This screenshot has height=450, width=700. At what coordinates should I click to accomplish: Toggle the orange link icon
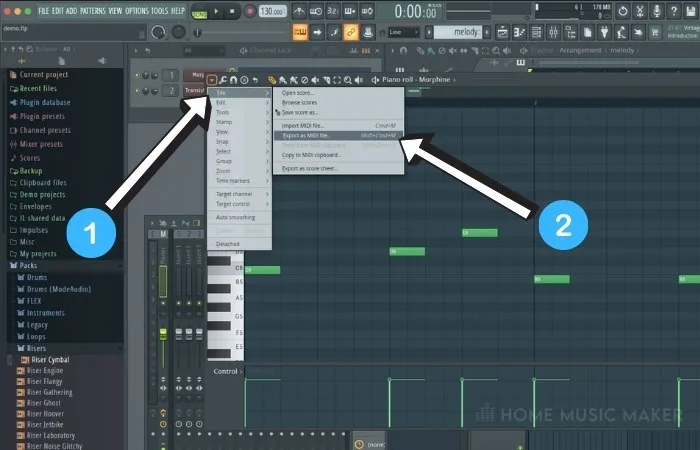[351, 32]
